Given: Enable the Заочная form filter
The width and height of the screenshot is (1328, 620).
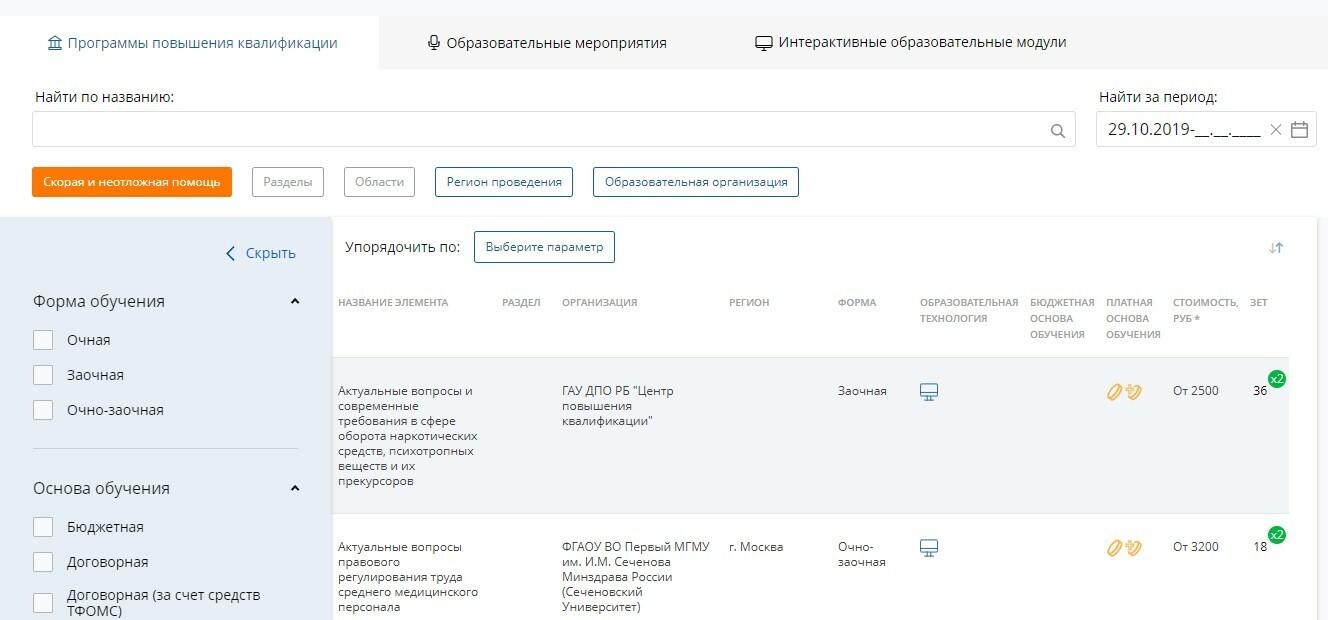Looking at the screenshot, I should pos(43,375).
